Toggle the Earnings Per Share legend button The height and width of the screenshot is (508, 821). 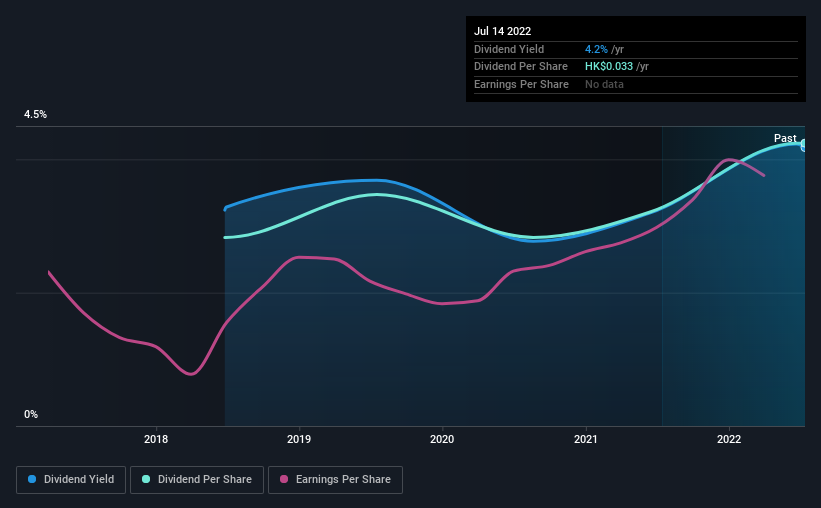click(x=335, y=480)
